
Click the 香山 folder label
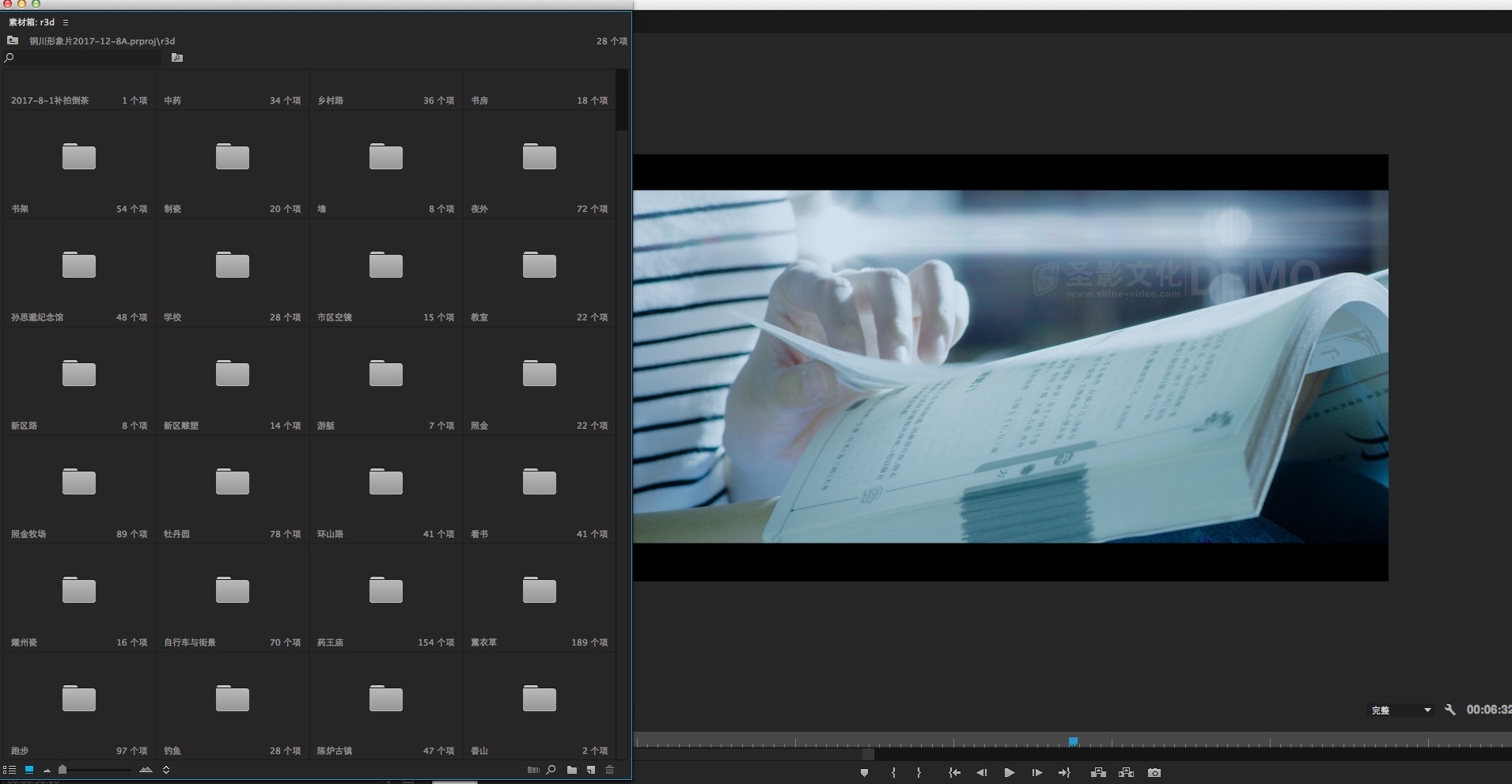[479, 751]
